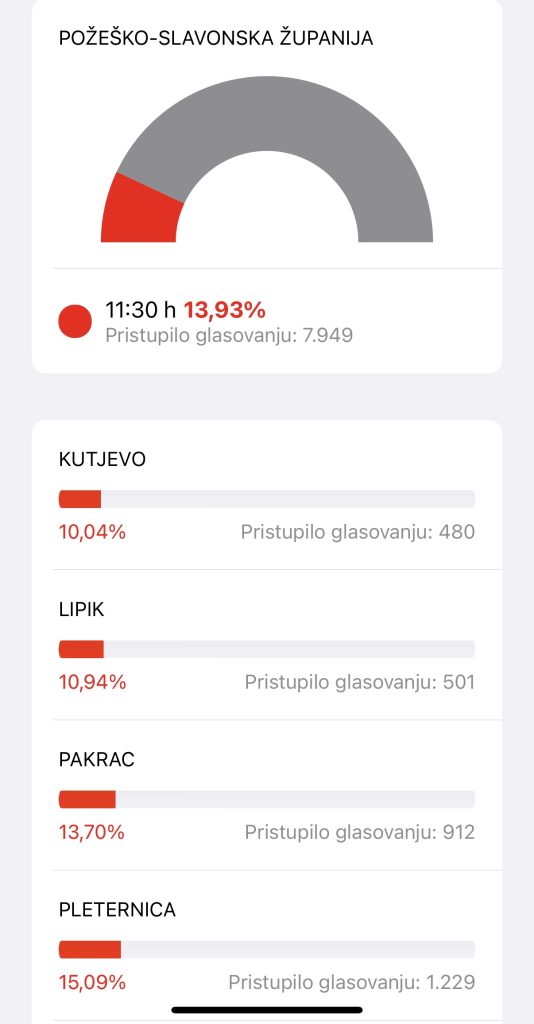The width and height of the screenshot is (534, 1024).
Task: Tap the Lipik turnout progress bar
Action: click(267, 649)
